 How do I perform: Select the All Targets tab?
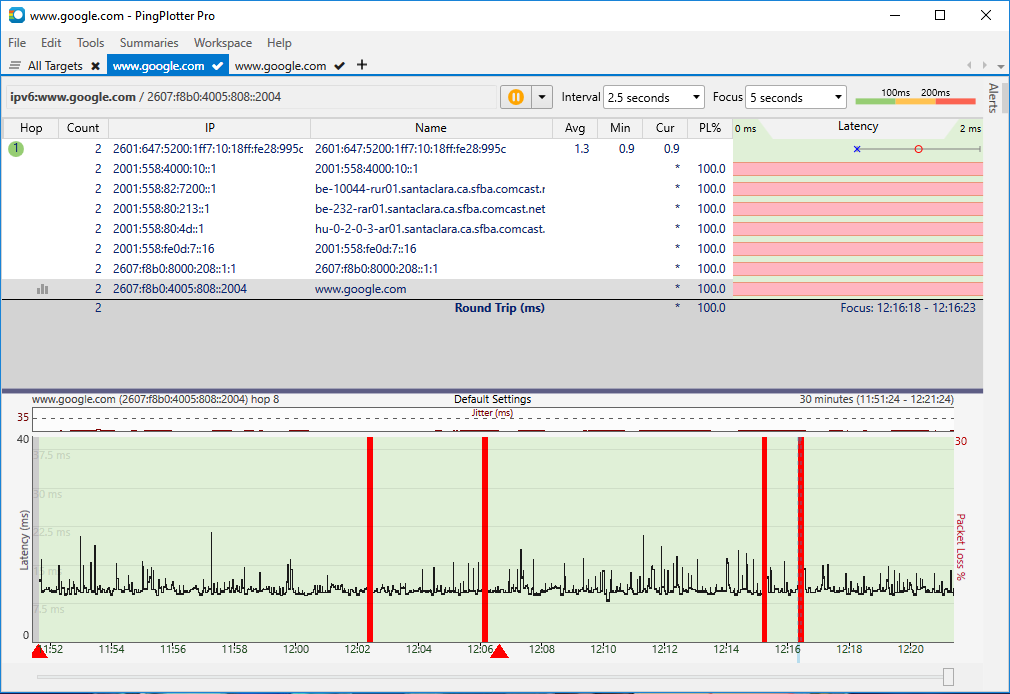click(x=54, y=66)
